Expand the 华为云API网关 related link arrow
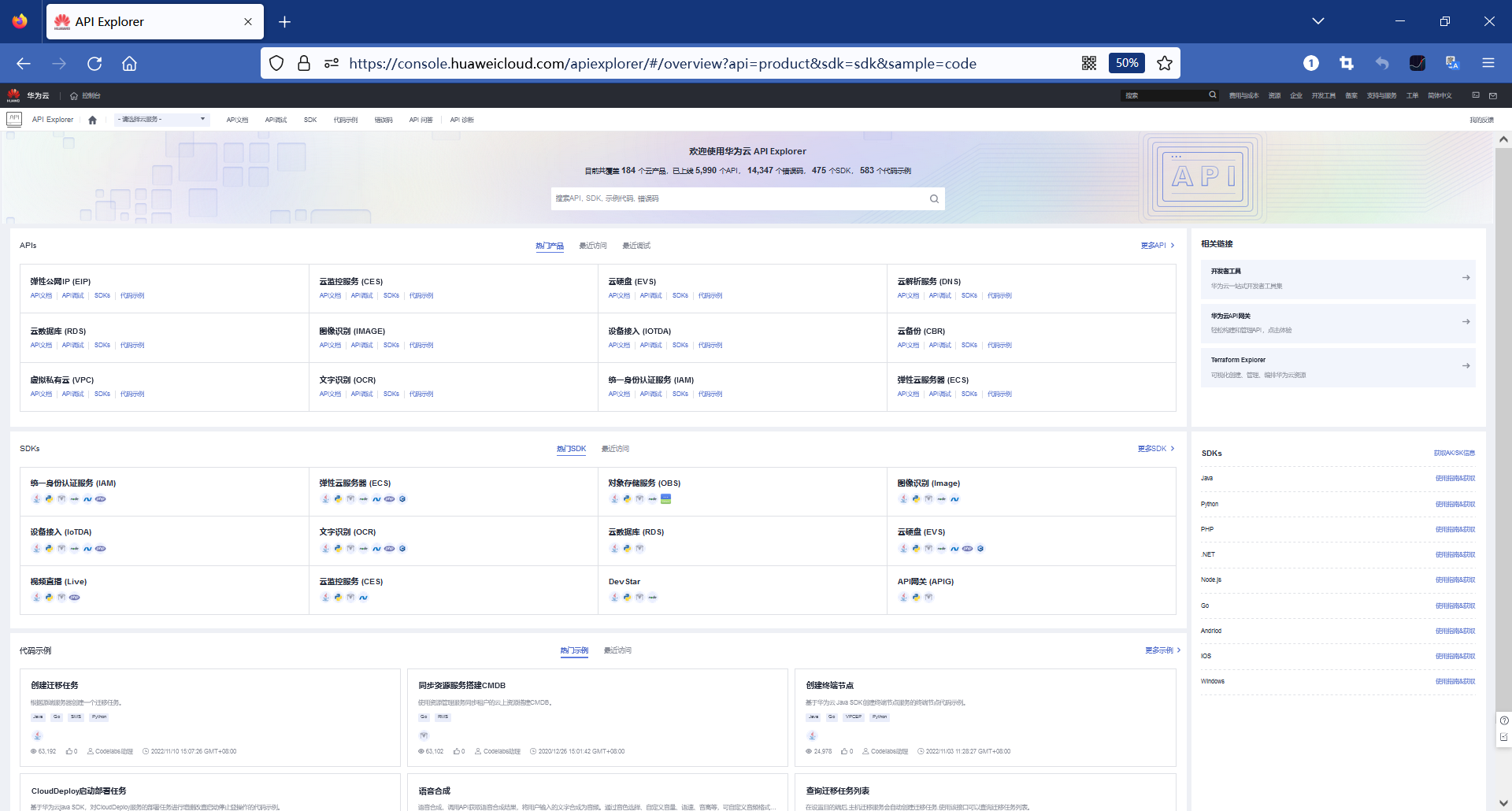 click(1466, 322)
